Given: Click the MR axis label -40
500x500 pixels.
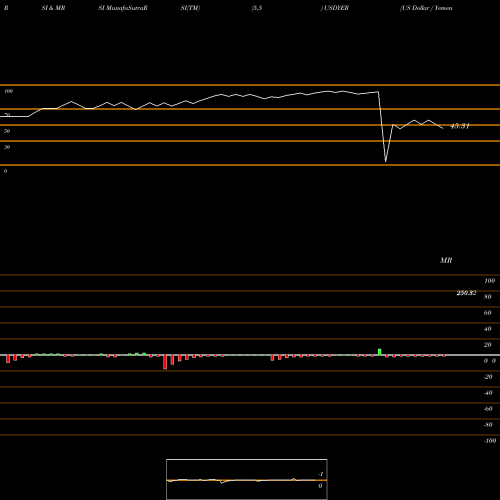Looking at the screenshot, I should pos(488,393).
